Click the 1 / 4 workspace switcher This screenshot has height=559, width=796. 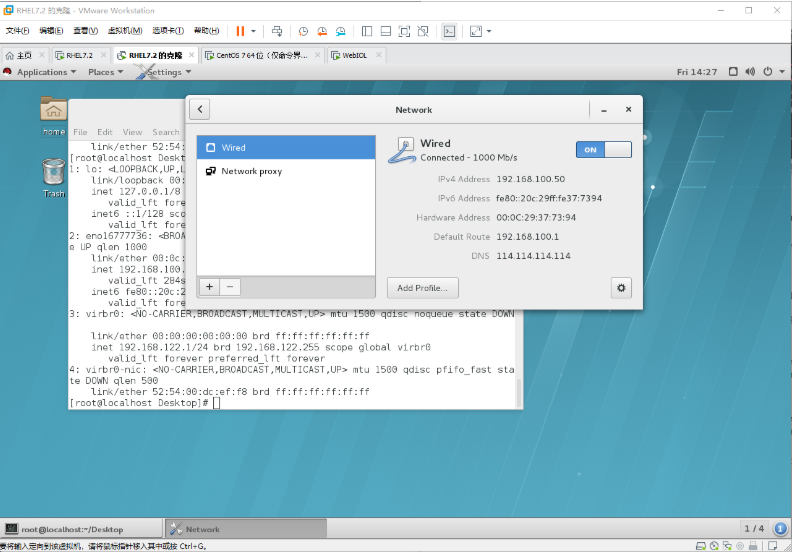pyautogui.click(x=754, y=529)
